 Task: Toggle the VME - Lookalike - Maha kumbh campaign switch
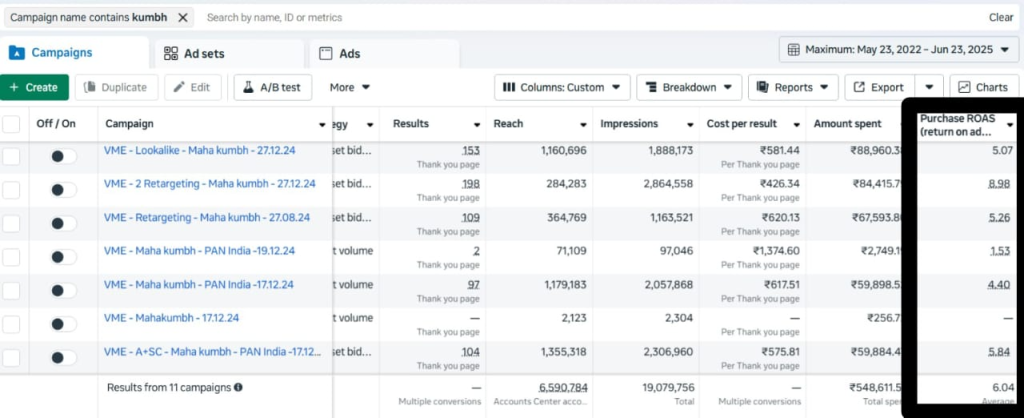[63, 157]
